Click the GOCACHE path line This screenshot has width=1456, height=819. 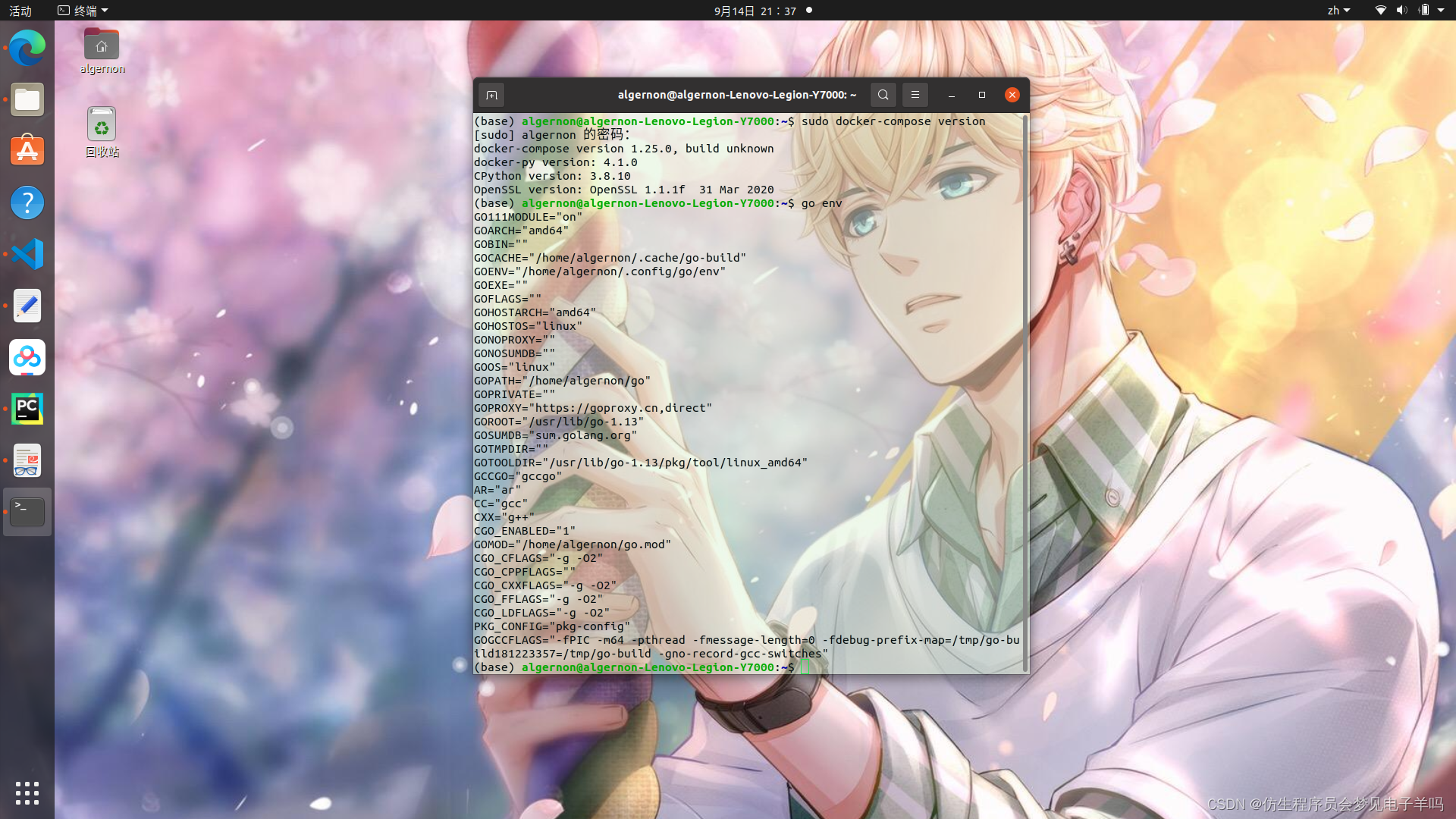tap(610, 258)
